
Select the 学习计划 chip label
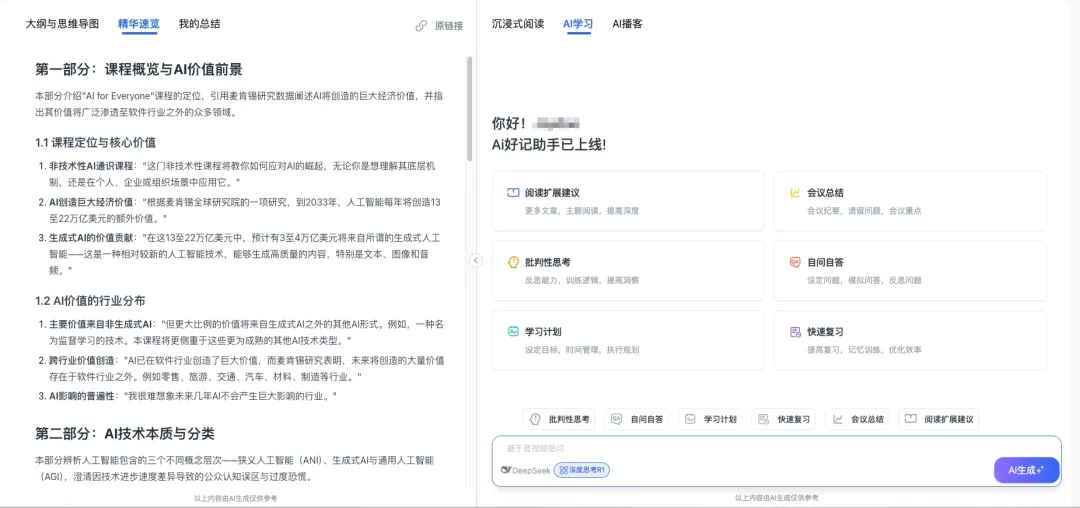720,419
